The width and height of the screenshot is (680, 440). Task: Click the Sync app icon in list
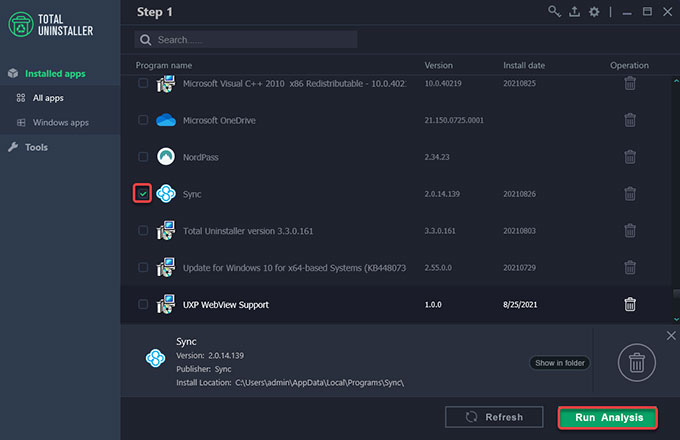[x=166, y=194]
